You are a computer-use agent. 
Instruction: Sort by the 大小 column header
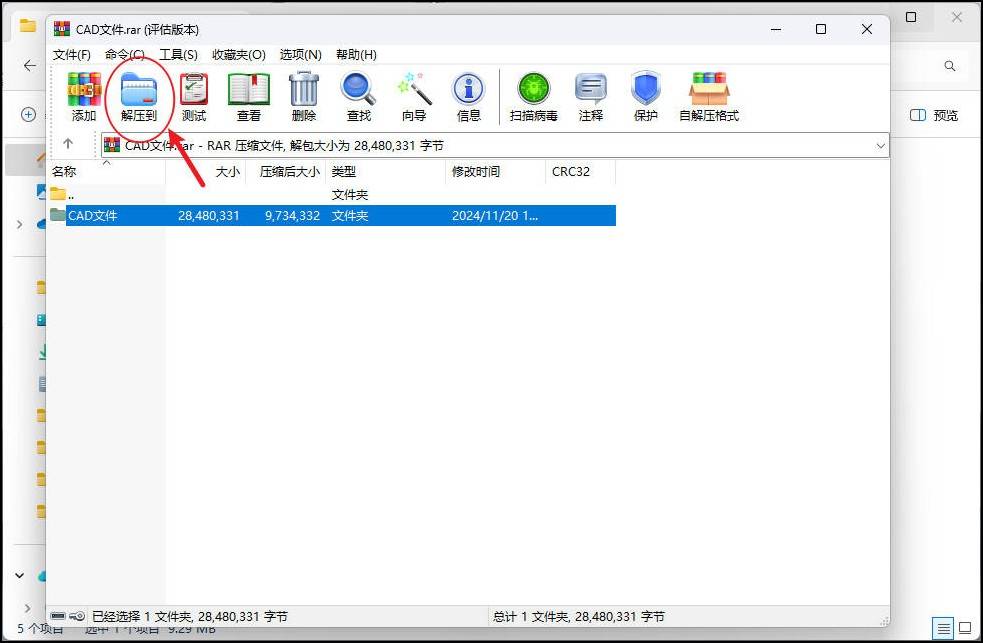click(x=228, y=172)
